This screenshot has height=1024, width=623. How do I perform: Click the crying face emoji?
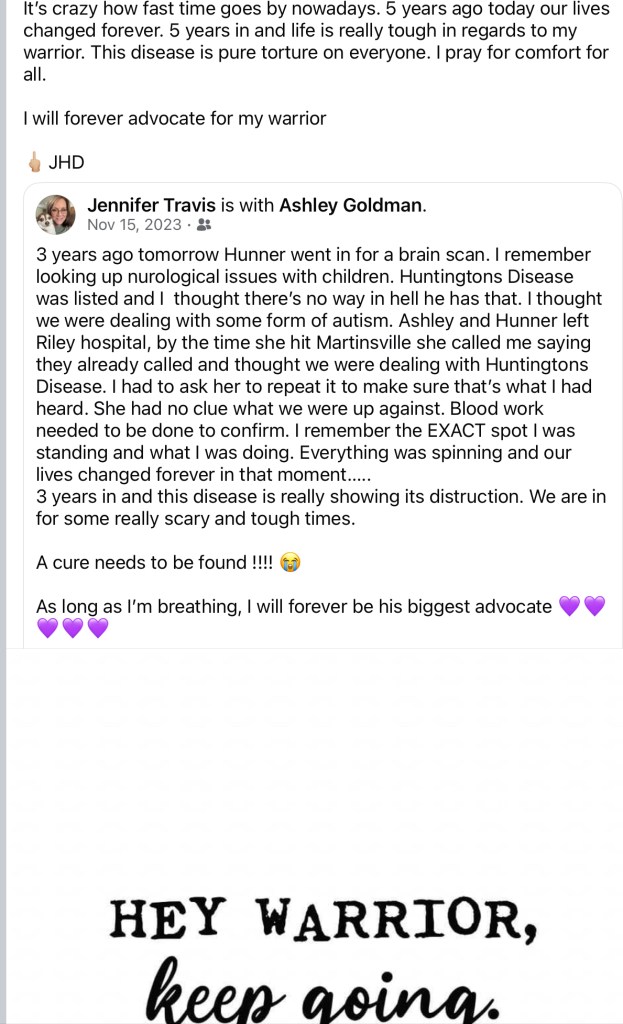pyautogui.click(x=291, y=562)
